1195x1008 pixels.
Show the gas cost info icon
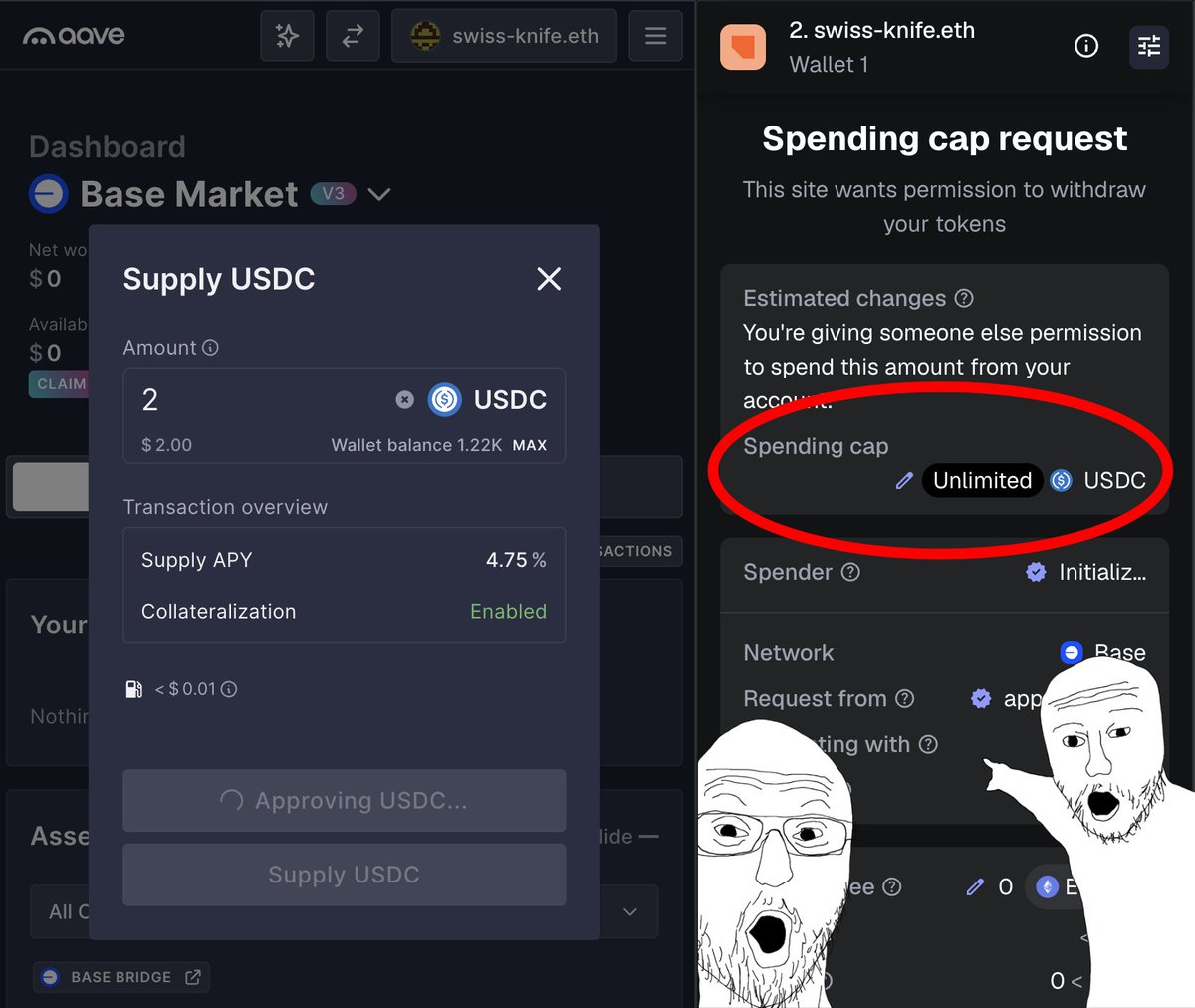click(x=229, y=689)
